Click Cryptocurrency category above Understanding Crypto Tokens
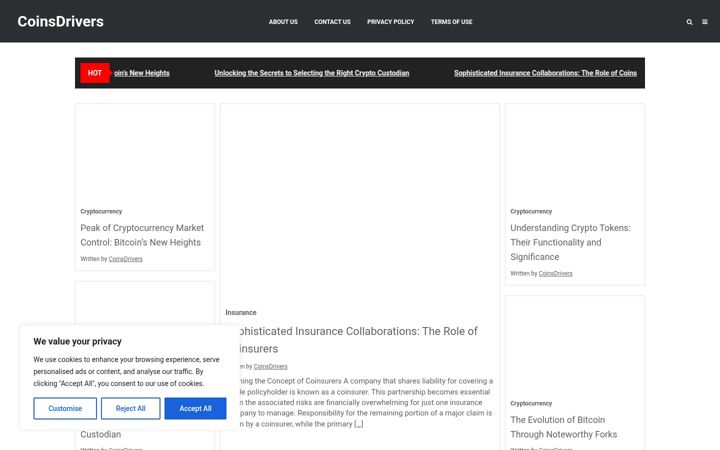This screenshot has height=450, width=720. coord(531,212)
